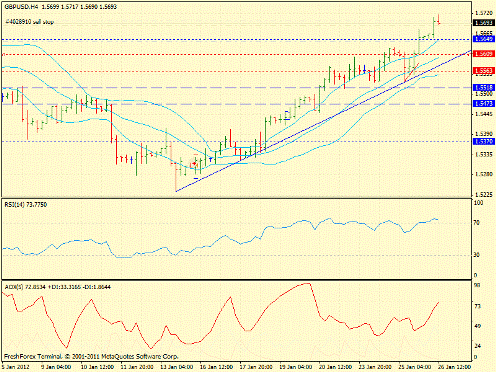Click the 16 Jan 12:00 time label

coord(216,367)
